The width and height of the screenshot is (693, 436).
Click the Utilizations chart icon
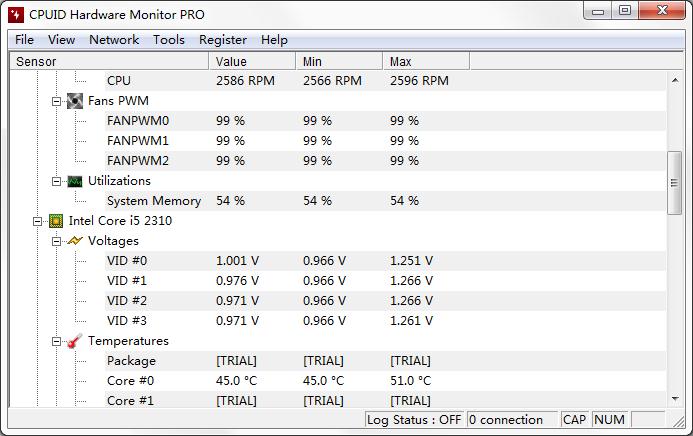pyautogui.click(x=75, y=181)
